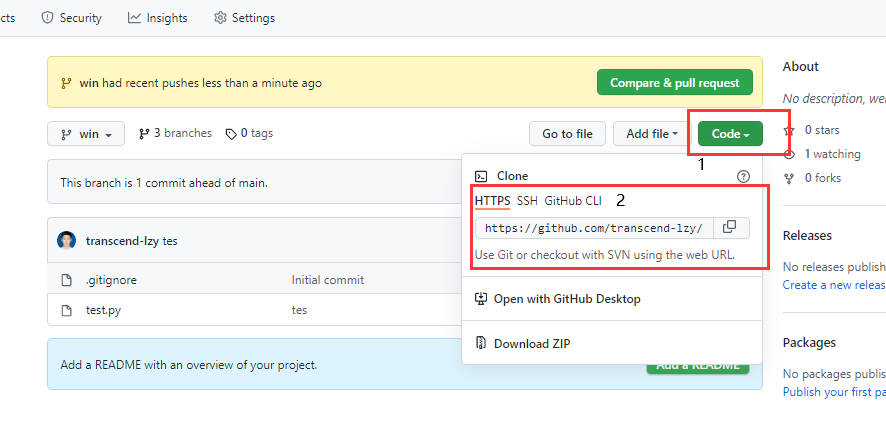Image resolution: width=886 pixels, height=438 pixels.
Task: Select the GitHub CLI clone tab
Action: (573, 201)
